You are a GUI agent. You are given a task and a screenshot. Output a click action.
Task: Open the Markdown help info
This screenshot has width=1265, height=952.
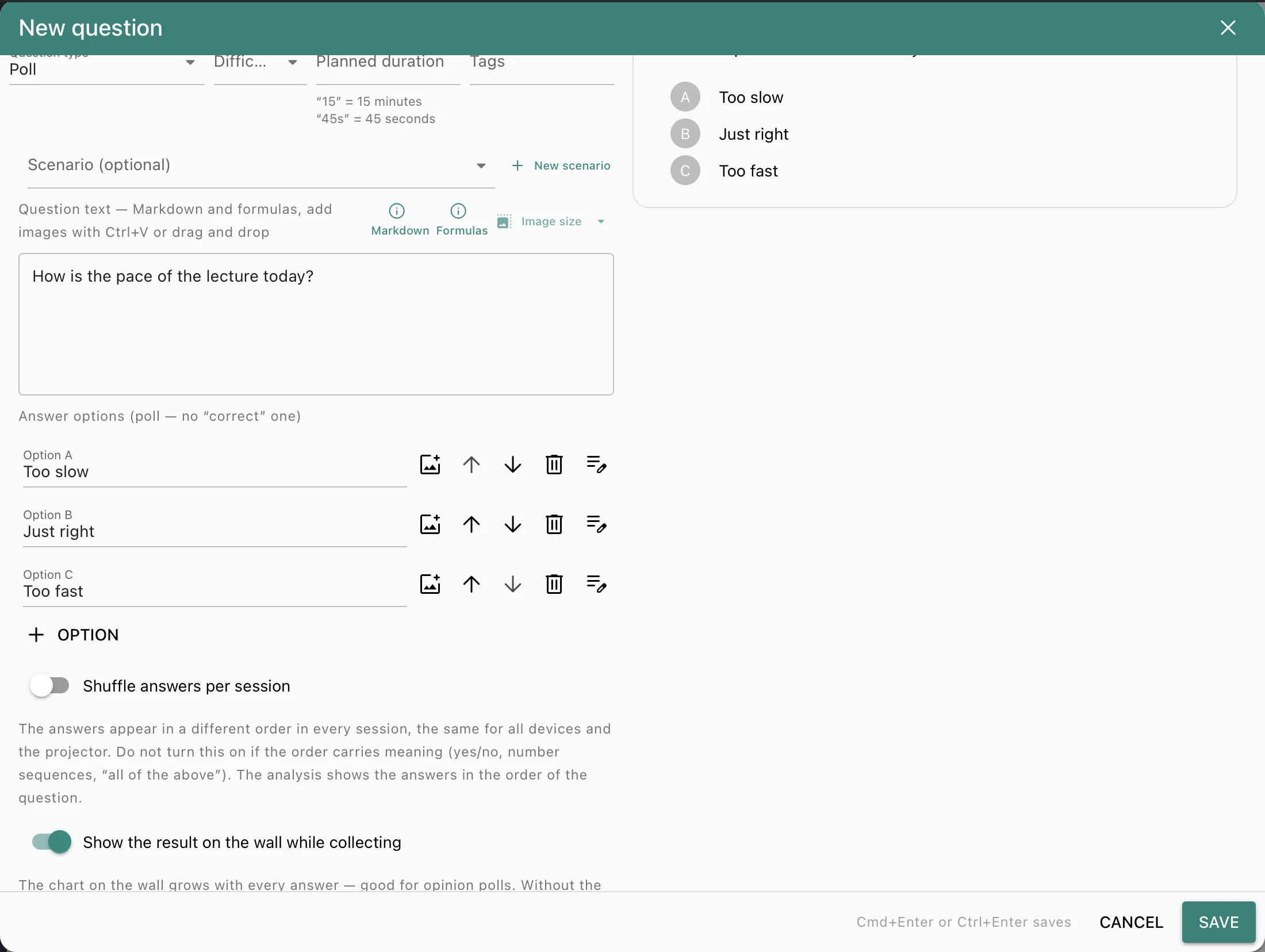click(x=400, y=220)
